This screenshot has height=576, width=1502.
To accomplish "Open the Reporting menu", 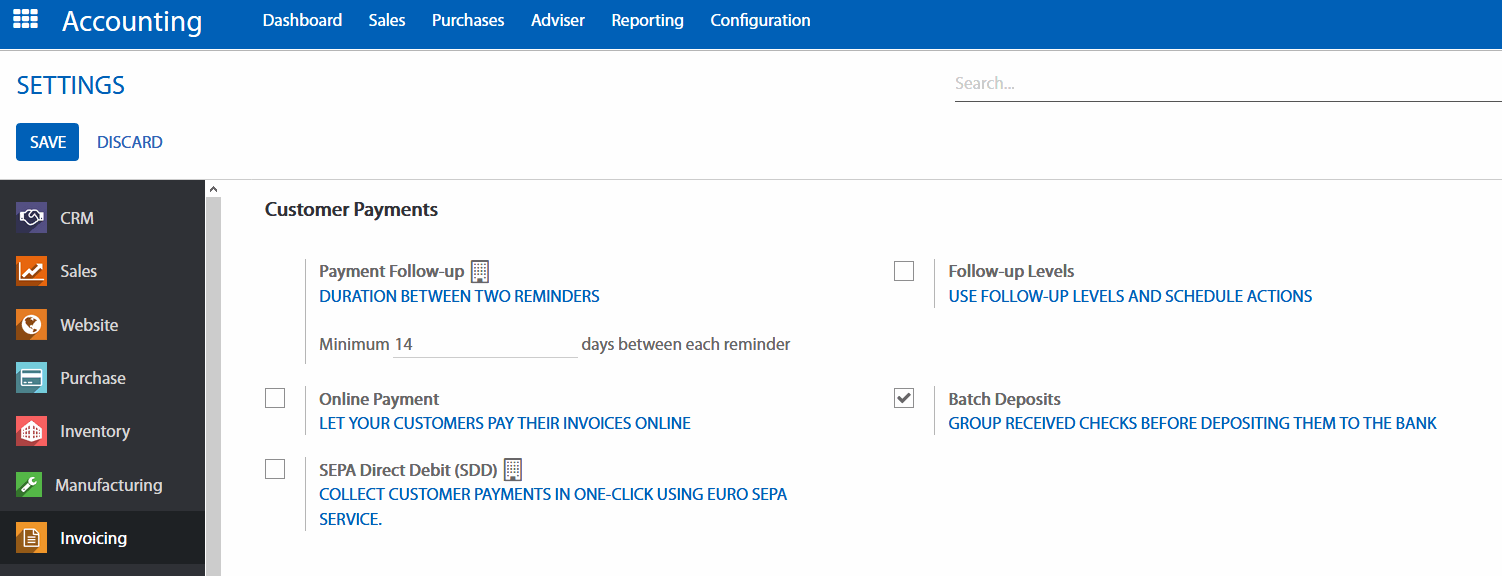I will tap(647, 20).
